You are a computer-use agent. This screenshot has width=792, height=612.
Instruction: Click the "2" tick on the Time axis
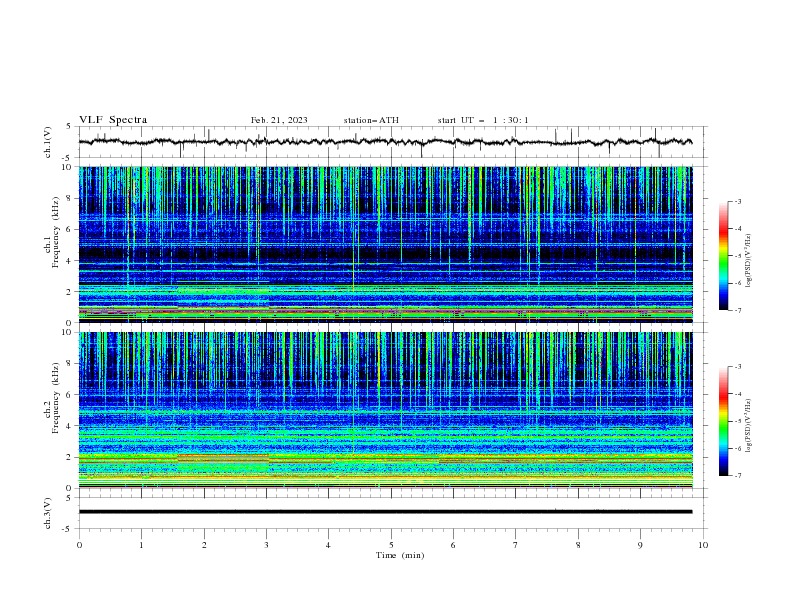tap(204, 545)
